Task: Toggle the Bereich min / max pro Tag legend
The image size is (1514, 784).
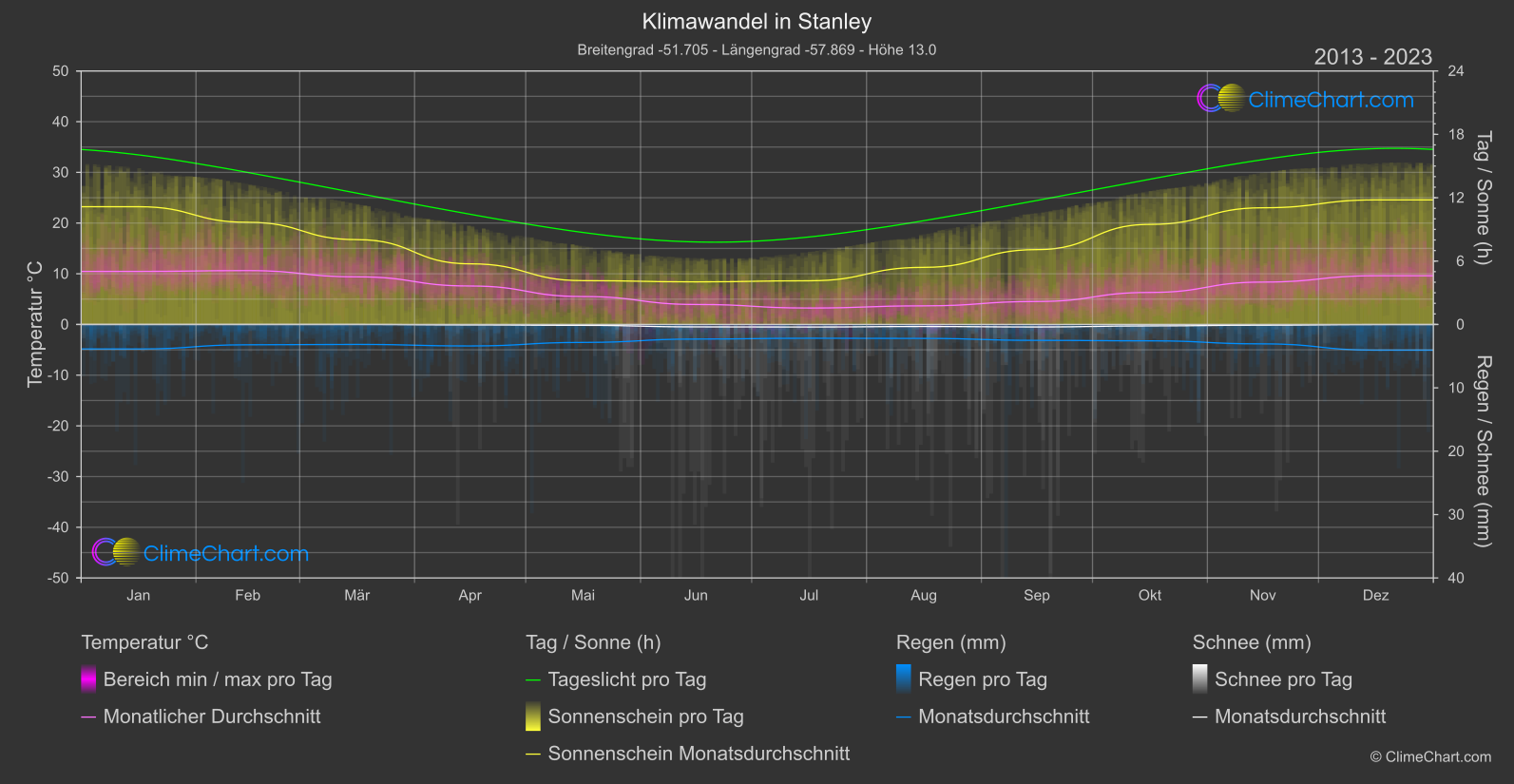Action: click(x=207, y=679)
